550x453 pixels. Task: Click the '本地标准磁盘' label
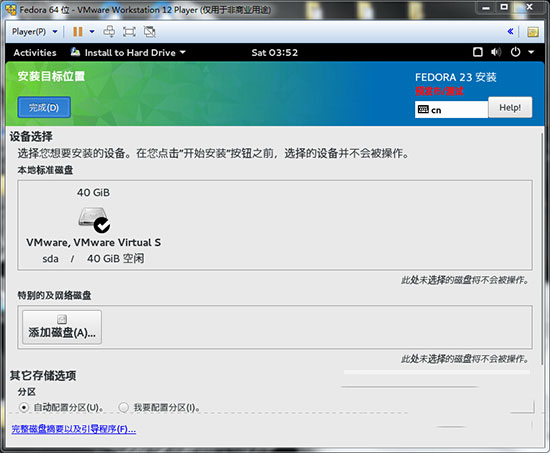coord(45,170)
